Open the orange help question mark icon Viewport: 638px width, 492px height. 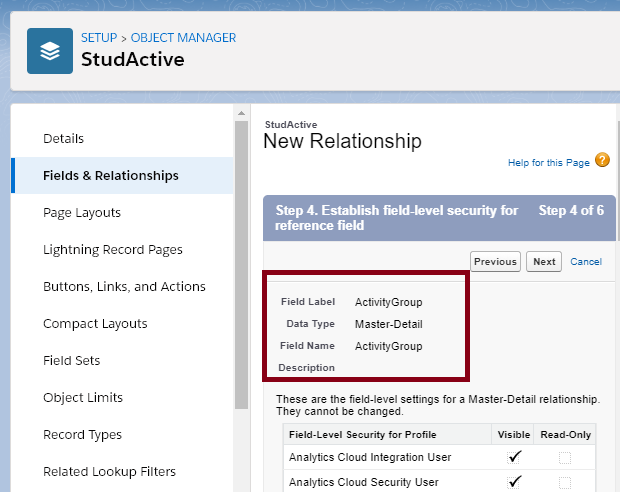(x=602, y=160)
